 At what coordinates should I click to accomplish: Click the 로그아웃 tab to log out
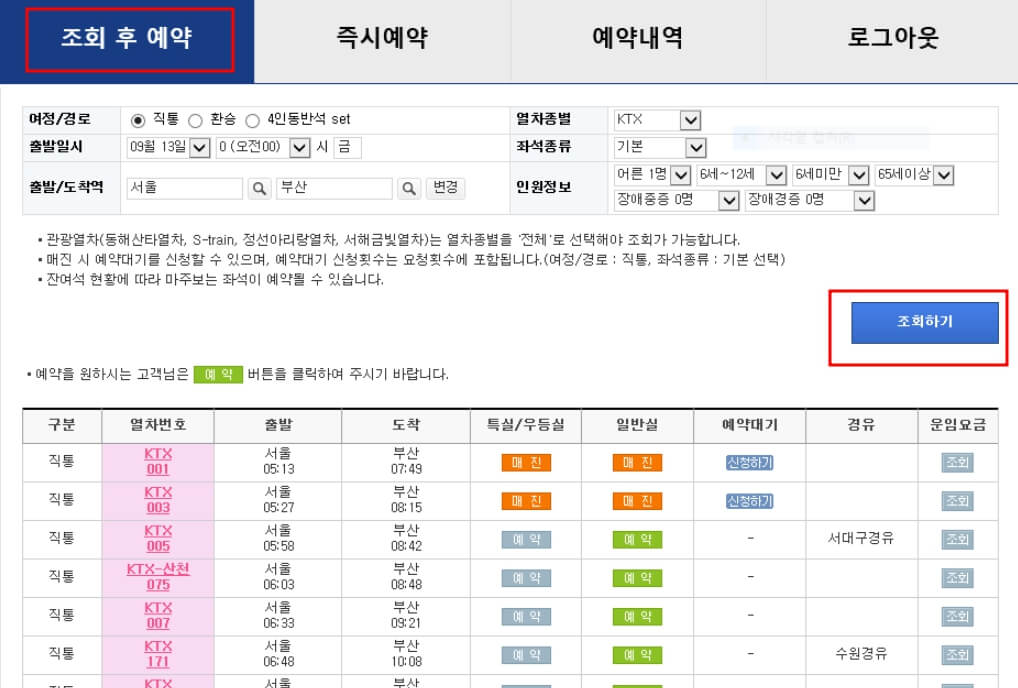pyautogui.click(x=890, y=35)
